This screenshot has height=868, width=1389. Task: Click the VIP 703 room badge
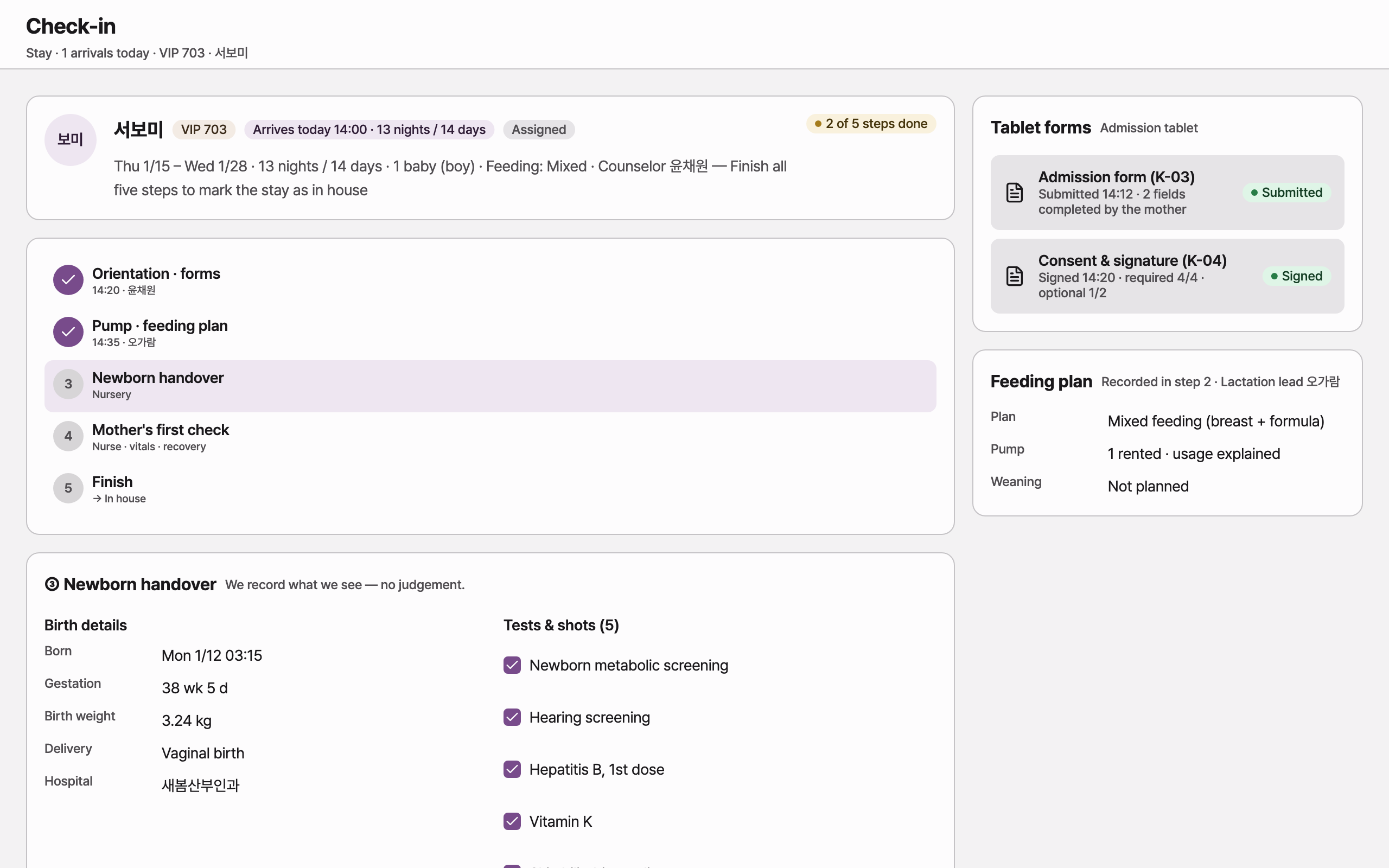coord(204,130)
